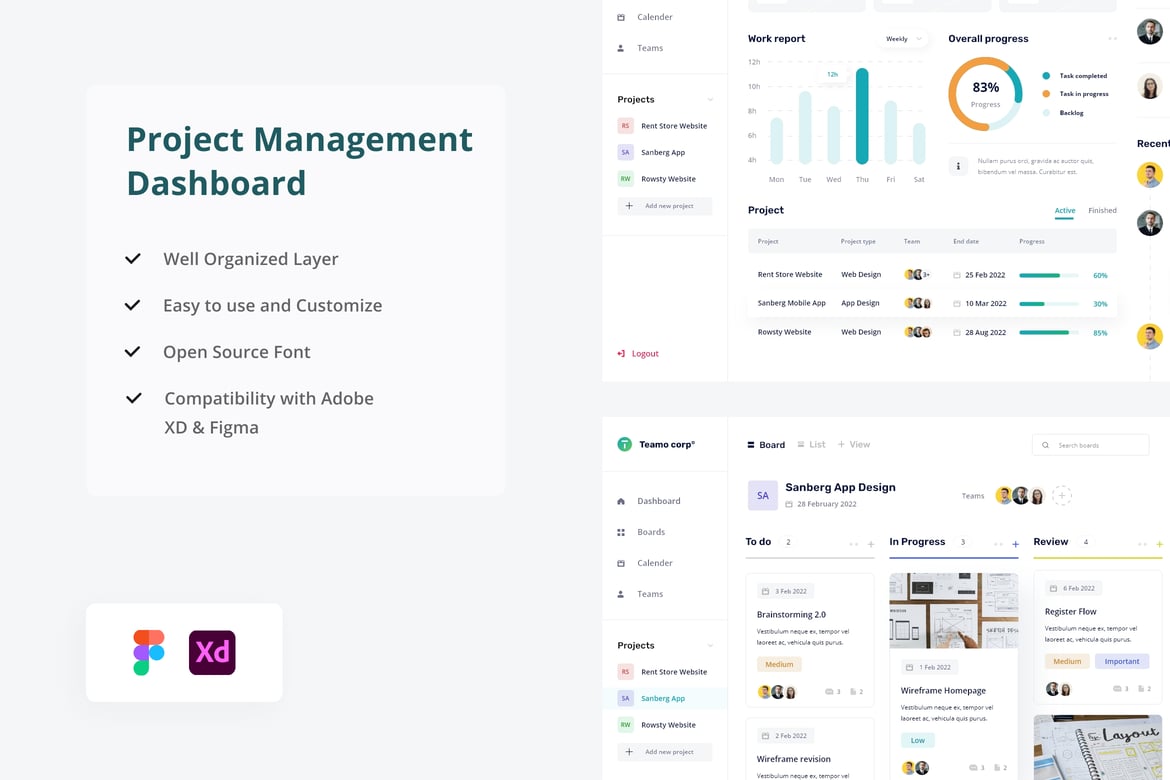Click the 60% progress bar for Rent Store Website
Screen dimensions: 1170x780
[1048, 275]
